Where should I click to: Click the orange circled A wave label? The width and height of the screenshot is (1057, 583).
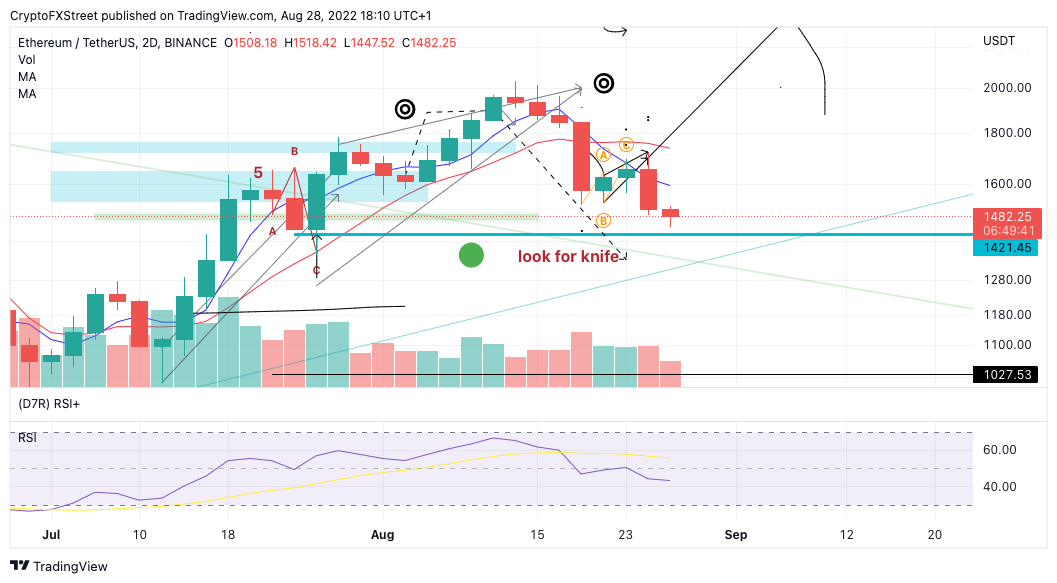coord(603,156)
